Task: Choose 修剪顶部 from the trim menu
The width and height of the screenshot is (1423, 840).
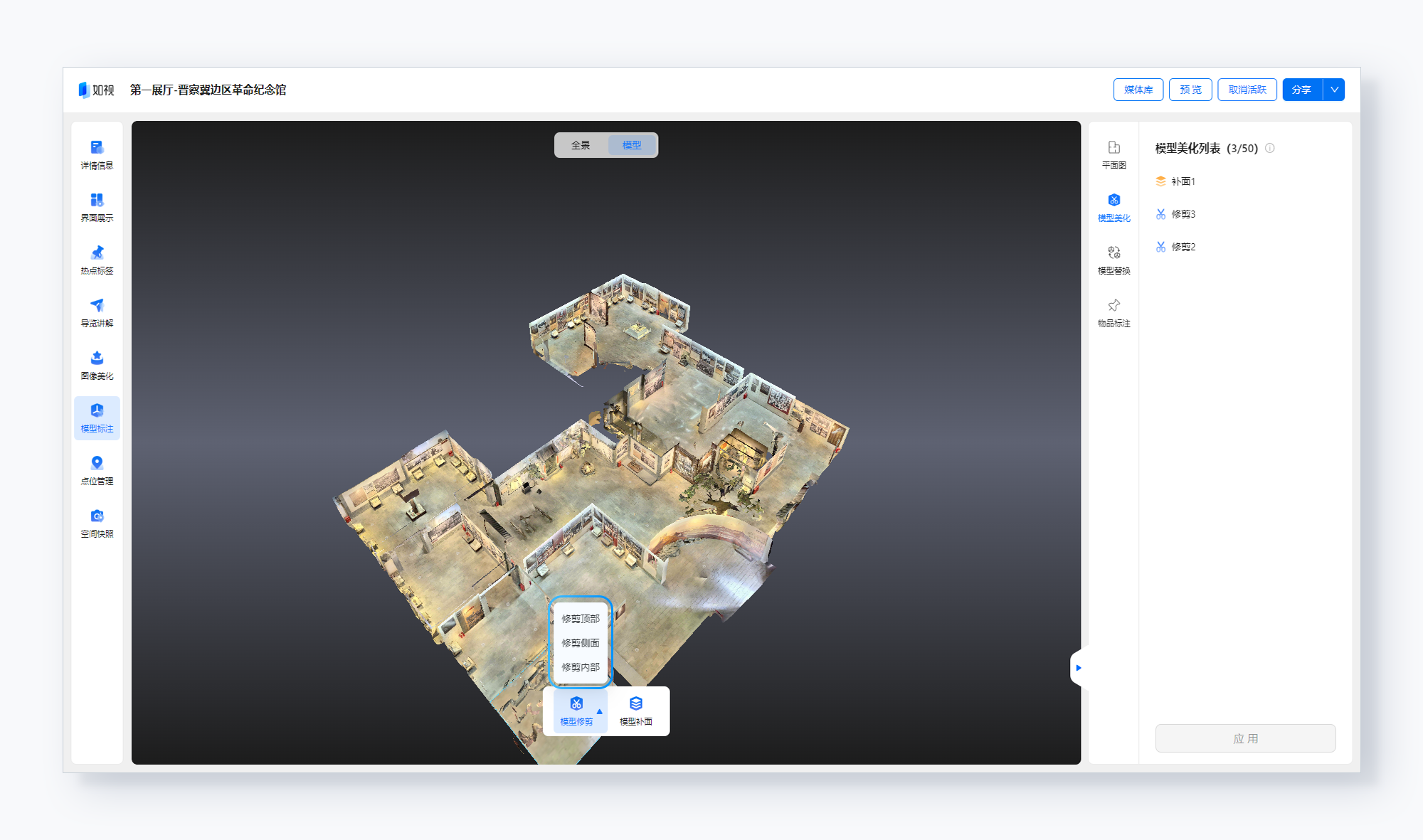Action: (581, 619)
